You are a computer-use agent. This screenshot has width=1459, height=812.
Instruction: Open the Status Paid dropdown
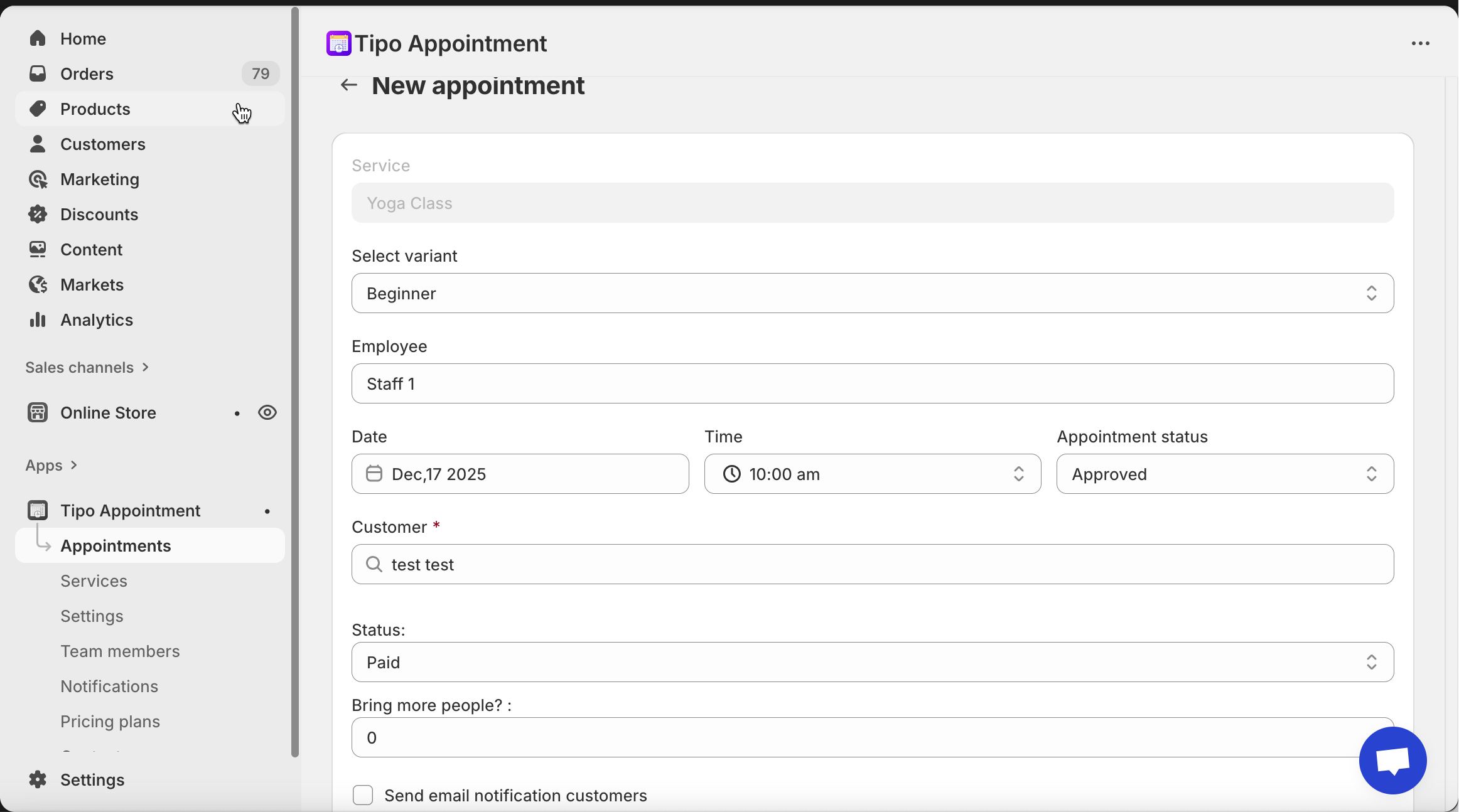872,662
